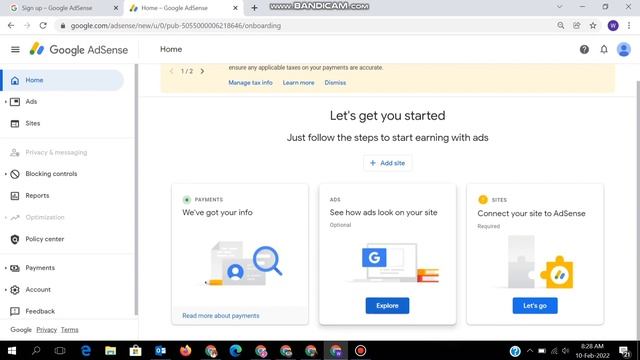Open the volume control in system tray

click(x=565, y=351)
